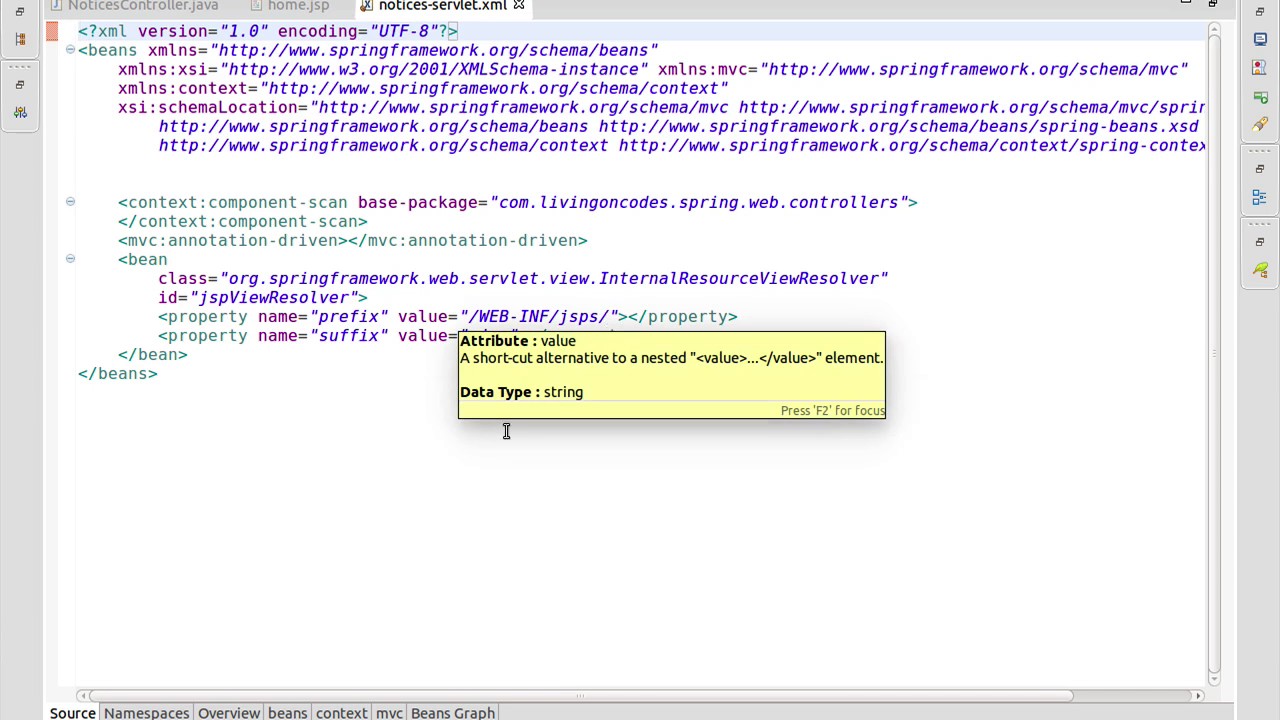Click the "/WEB-INF/jsps/" prefix value
The width and height of the screenshot is (1280, 720).
pyautogui.click(x=539, y=316)
